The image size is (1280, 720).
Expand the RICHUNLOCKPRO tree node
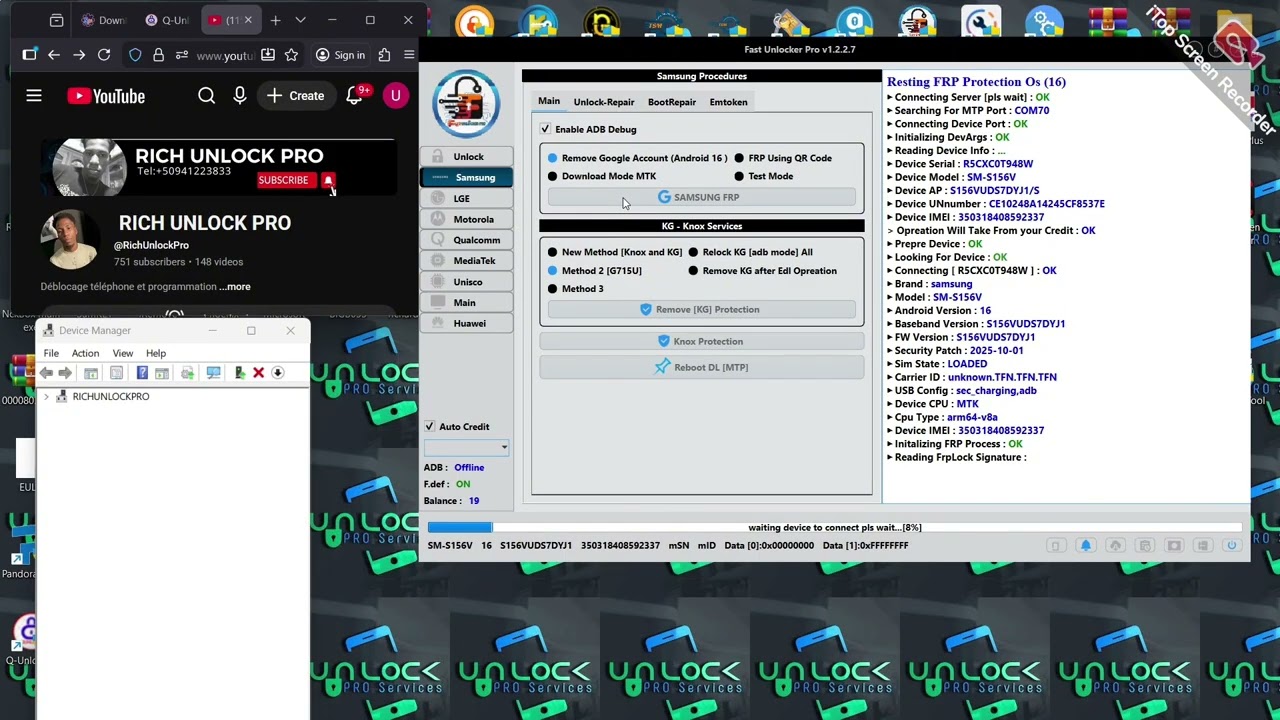[x=46, y=397]
